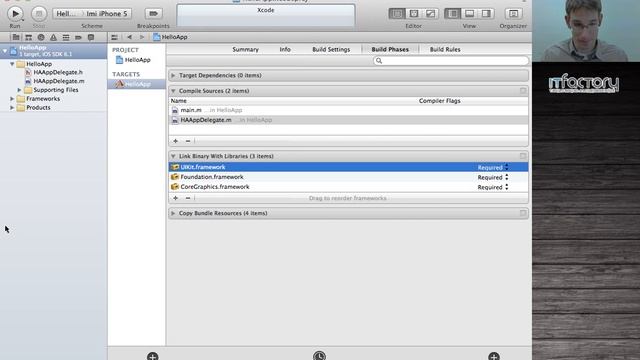Switch to the Summary tab

pyautogui.click(x=246, y=49)
